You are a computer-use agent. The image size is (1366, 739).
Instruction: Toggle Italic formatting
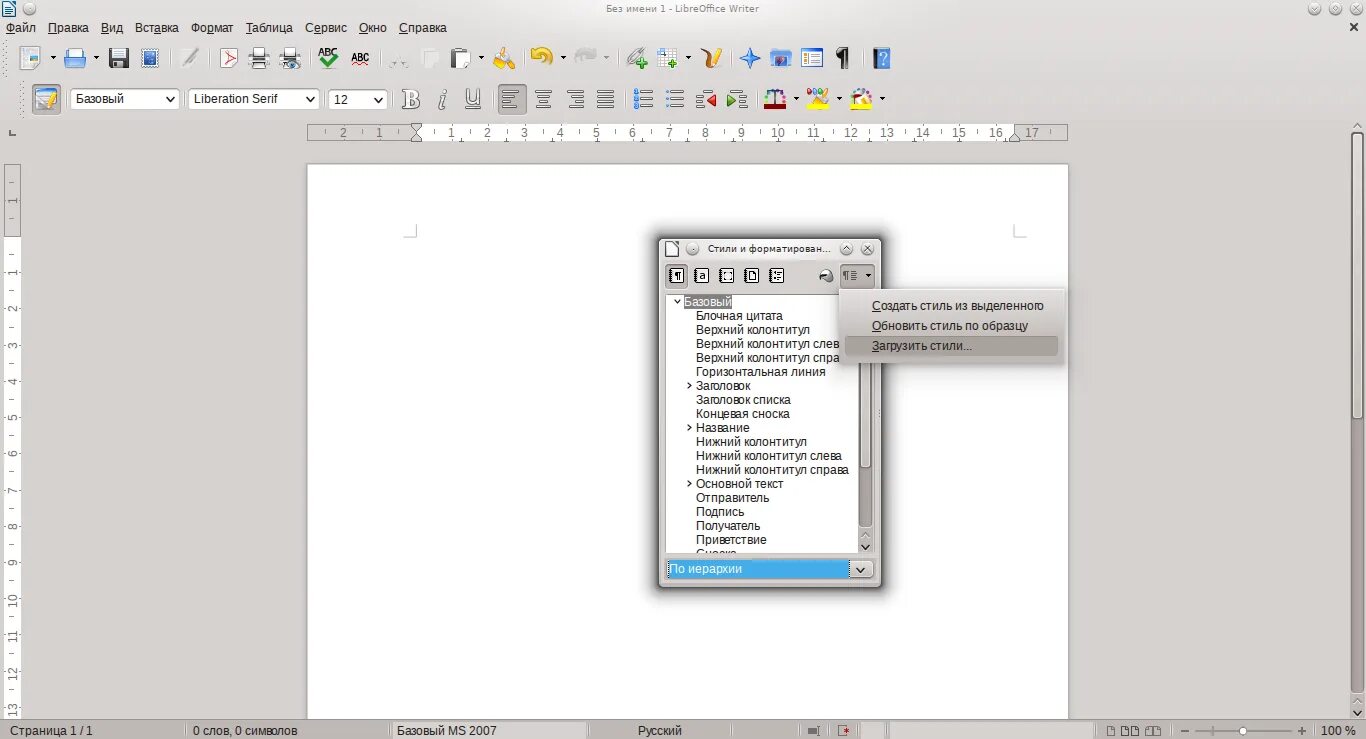[x=442, y=99]
